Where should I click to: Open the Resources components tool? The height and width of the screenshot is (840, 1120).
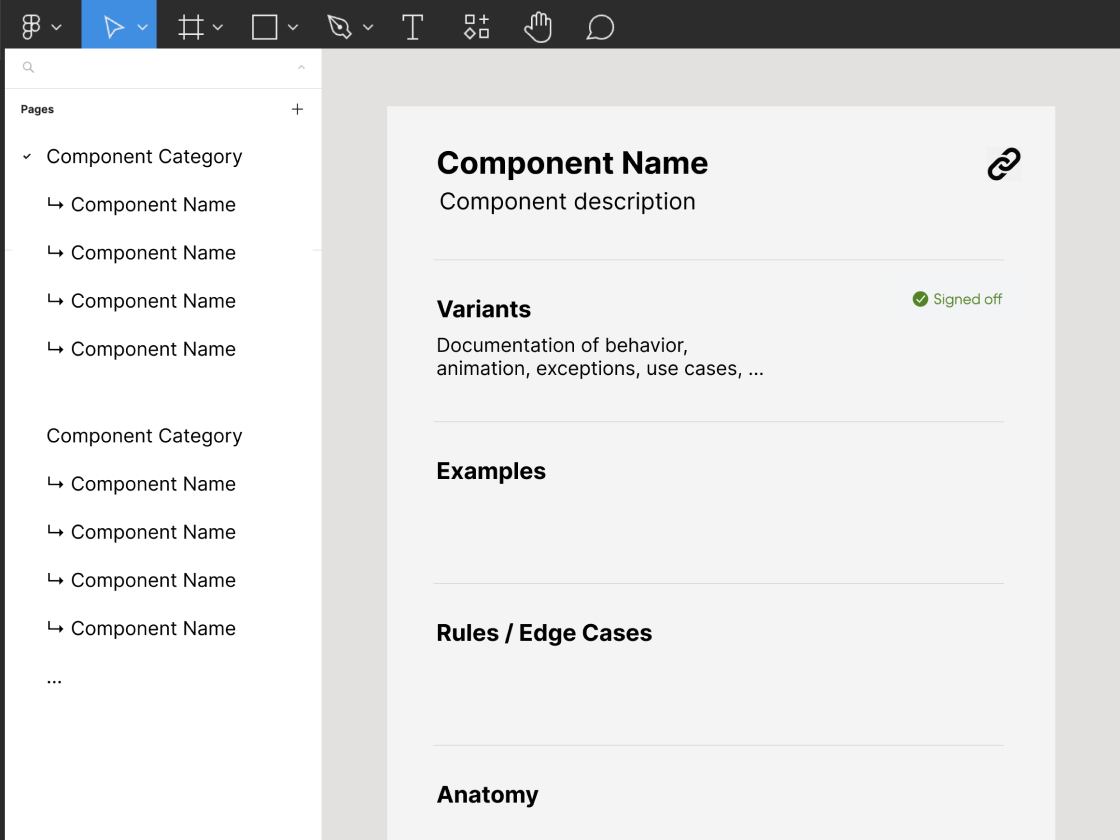(476, 27)
